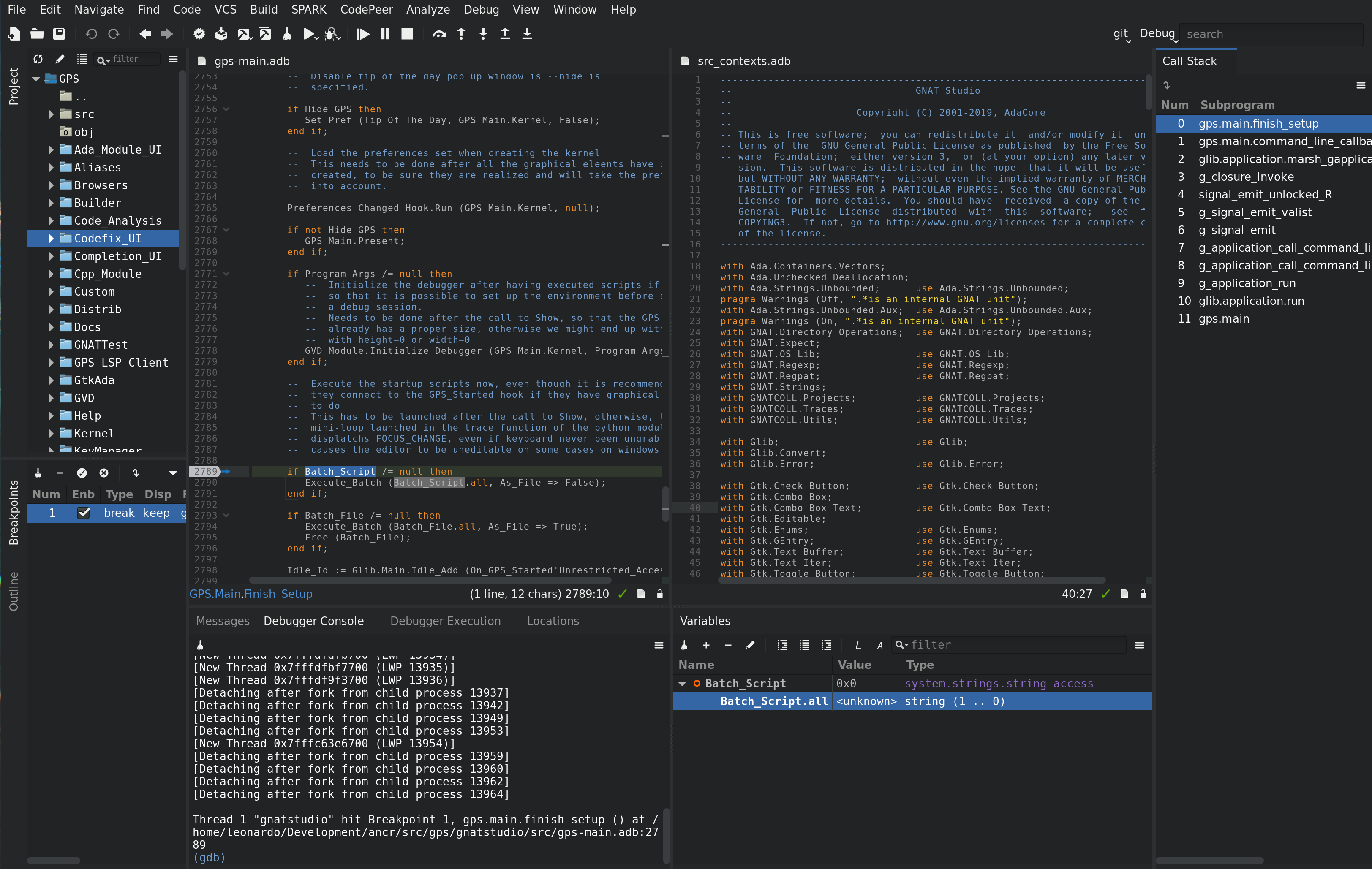
Task: Click the git status indicator in toolbar
Action: click(x=1121, y=33)
